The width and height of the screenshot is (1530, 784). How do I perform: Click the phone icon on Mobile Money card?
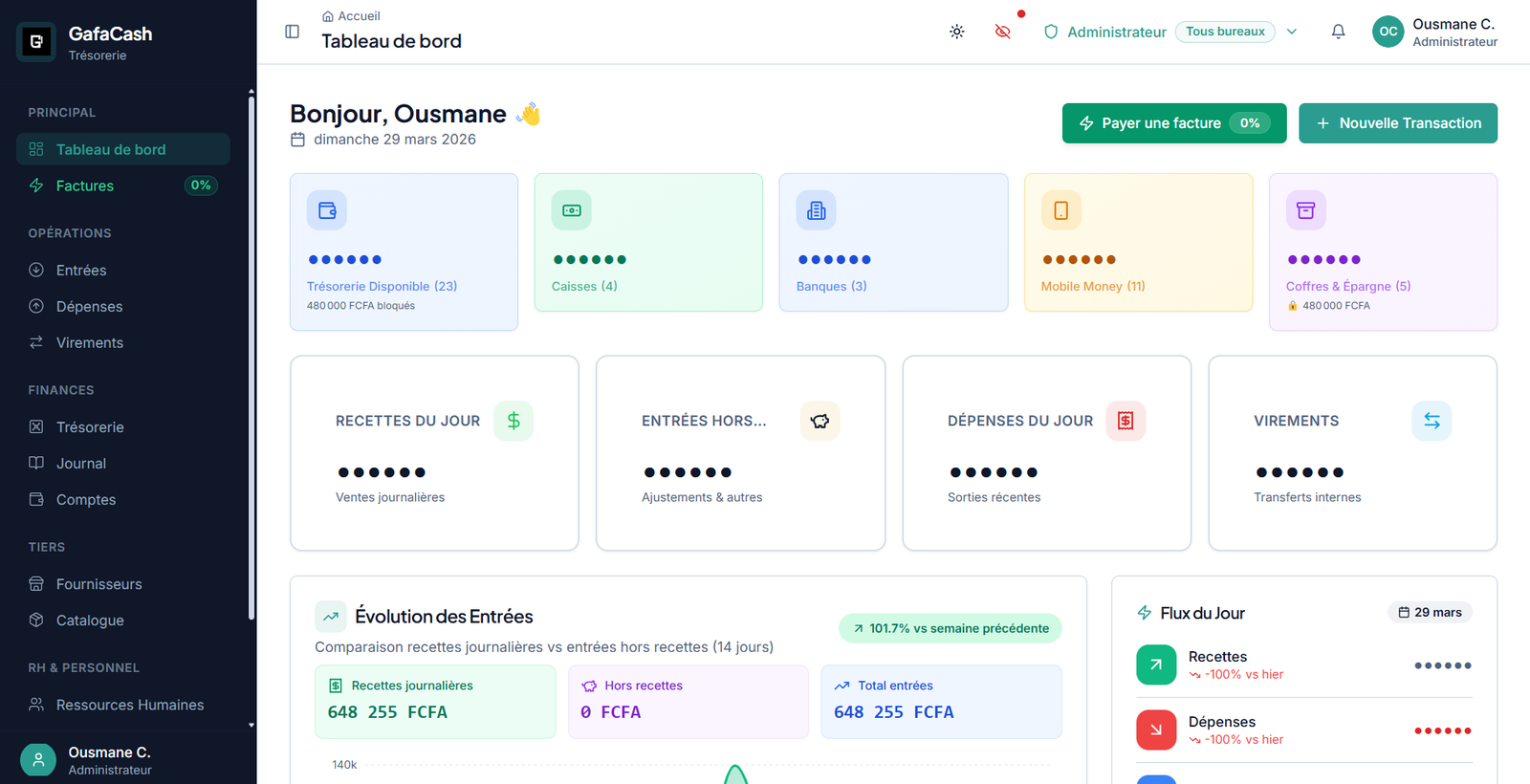[x=1061, y=210]
